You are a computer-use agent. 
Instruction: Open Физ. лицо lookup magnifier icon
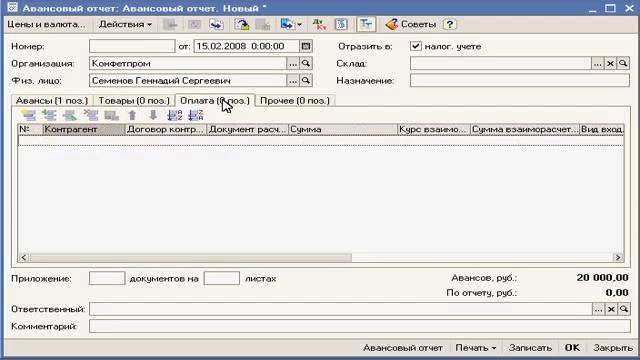306,80
